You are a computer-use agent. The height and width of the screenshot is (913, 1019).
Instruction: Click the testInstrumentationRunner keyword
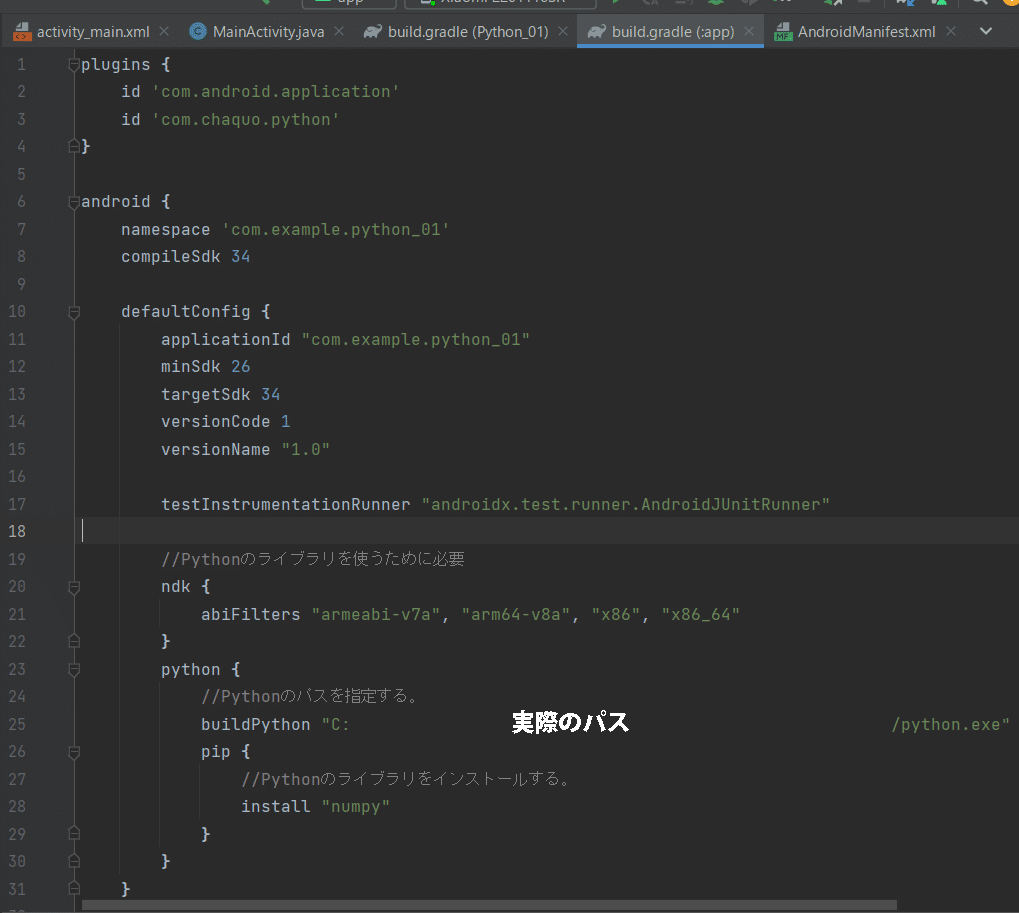click(285, 504)
